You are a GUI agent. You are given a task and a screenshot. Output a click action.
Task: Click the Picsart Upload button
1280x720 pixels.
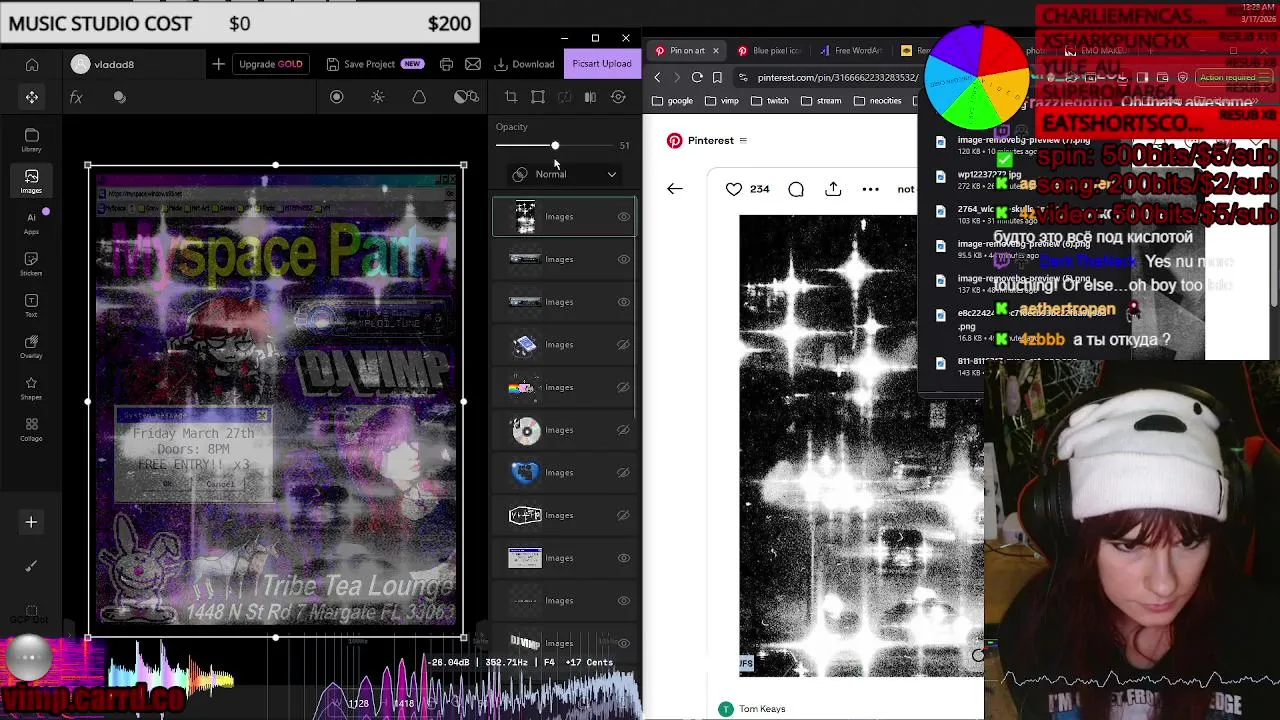(602, 64)
